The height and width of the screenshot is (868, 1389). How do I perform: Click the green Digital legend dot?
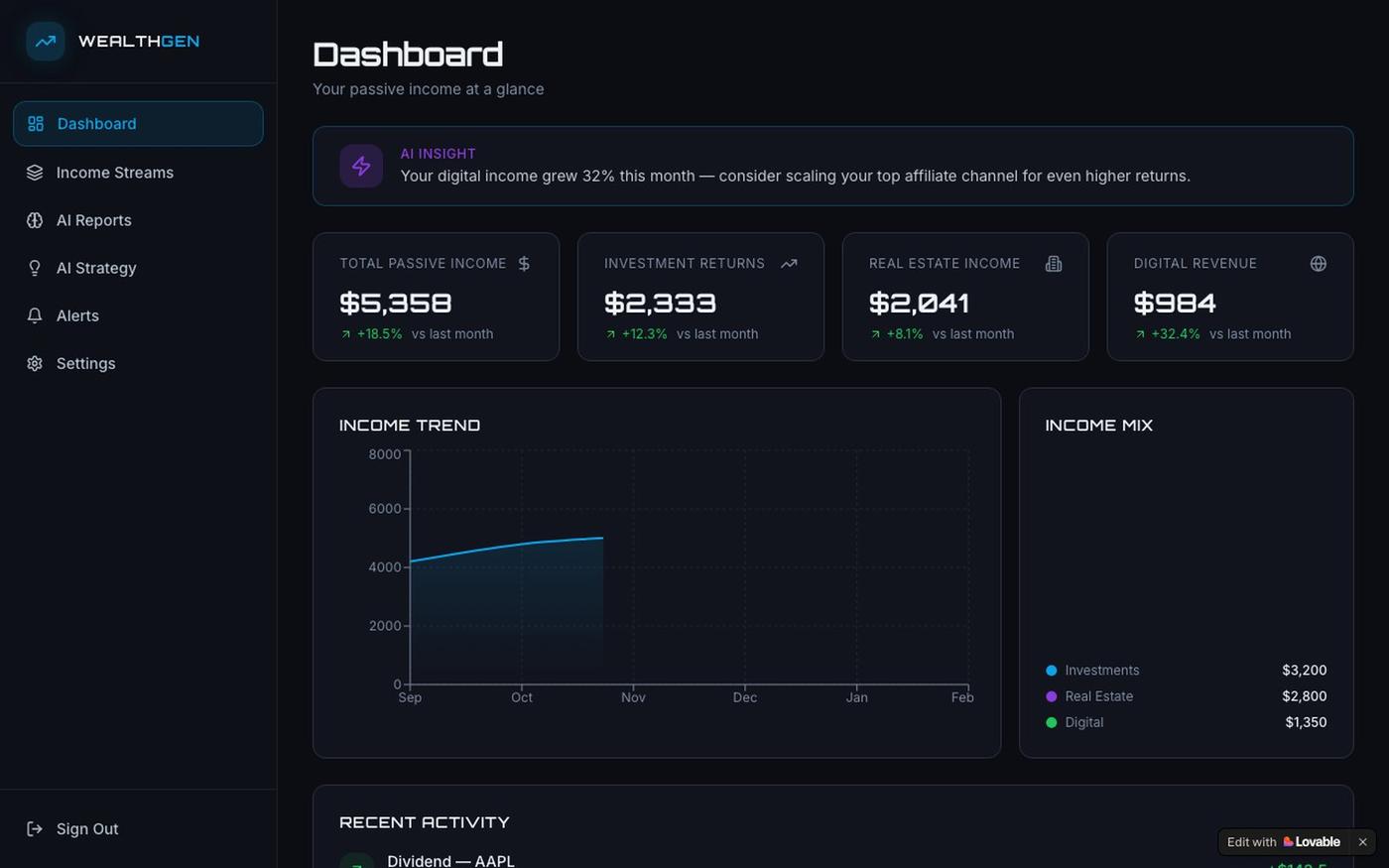click(1052, 722)
